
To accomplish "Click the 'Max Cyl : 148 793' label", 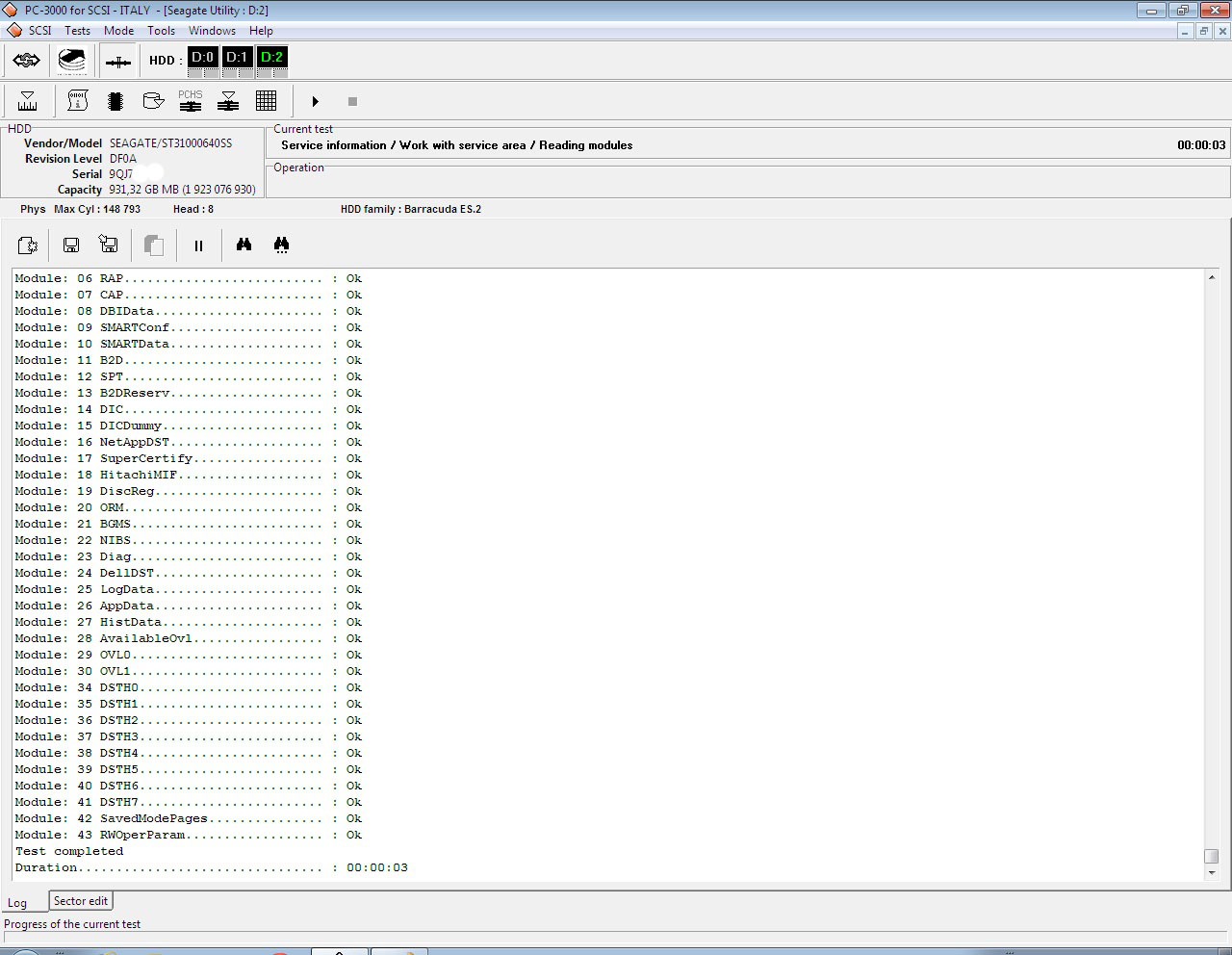I will (97, 209).
